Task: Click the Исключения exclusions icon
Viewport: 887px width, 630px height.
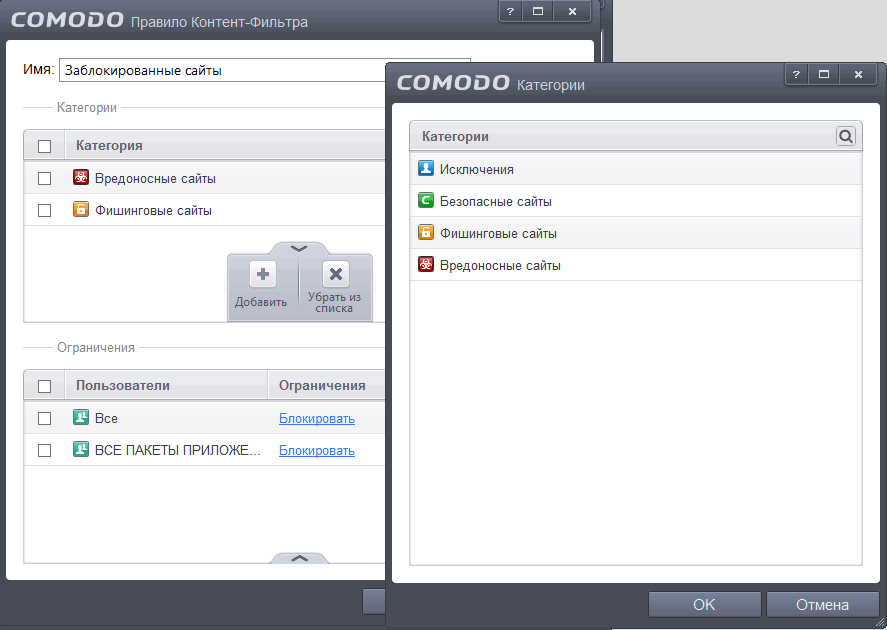Action: click(428, 170)
